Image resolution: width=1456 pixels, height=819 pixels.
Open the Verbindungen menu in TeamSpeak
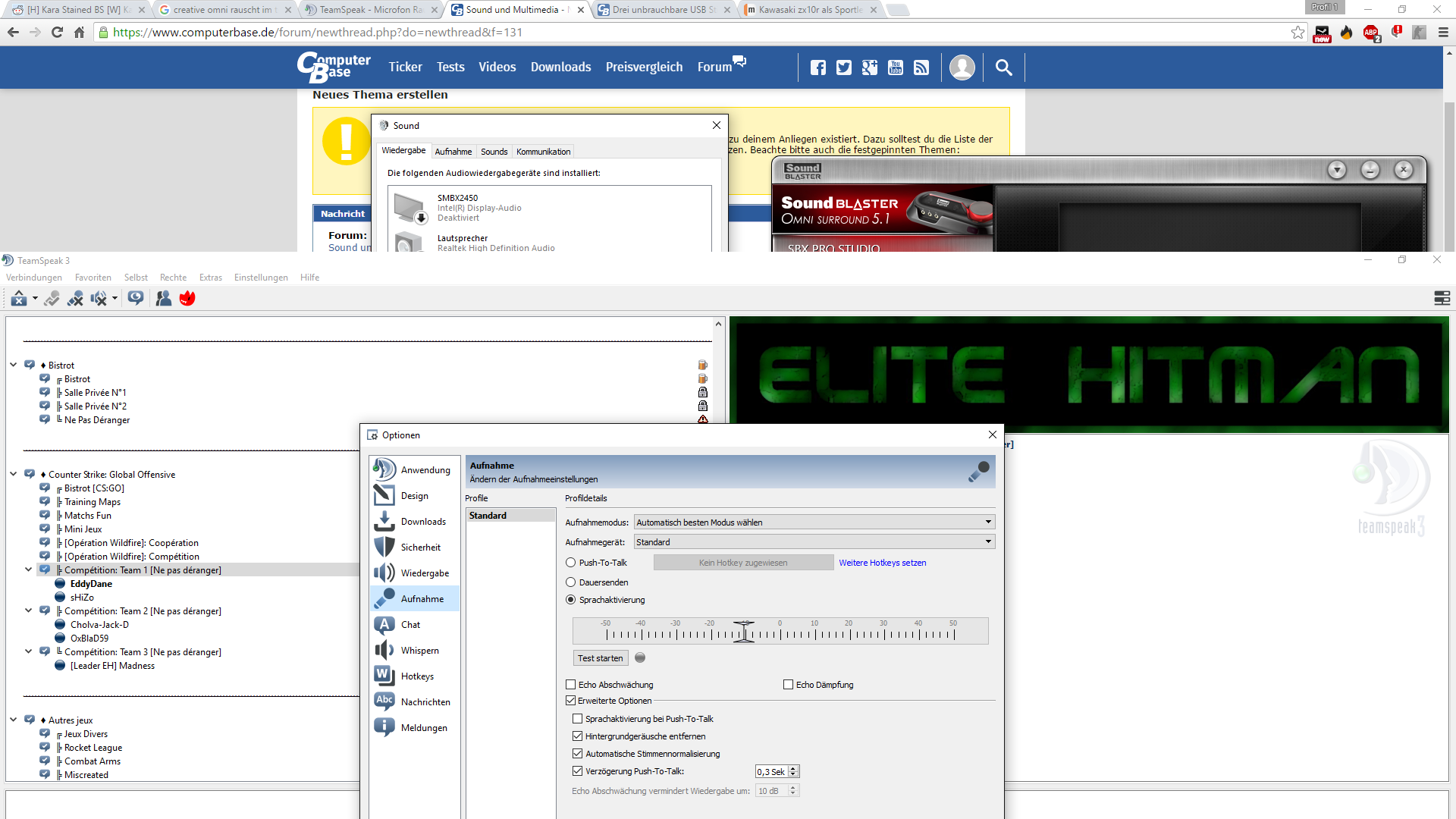pos(34,278)
